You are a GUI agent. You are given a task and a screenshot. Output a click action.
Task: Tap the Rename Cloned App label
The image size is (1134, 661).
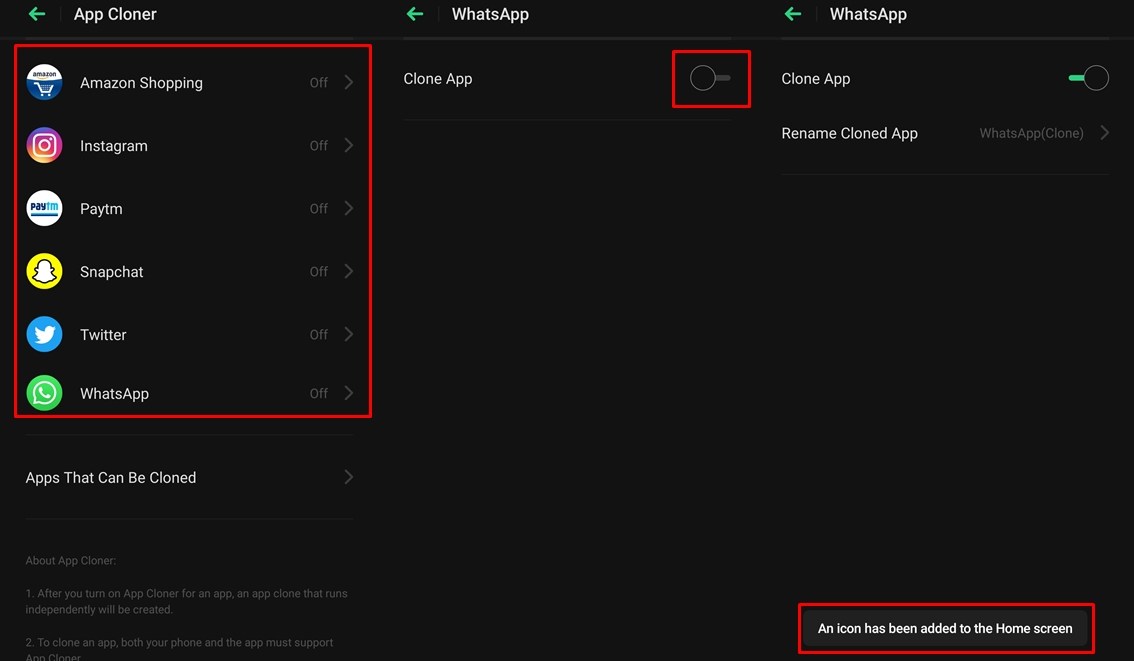[x=849, y=133]
